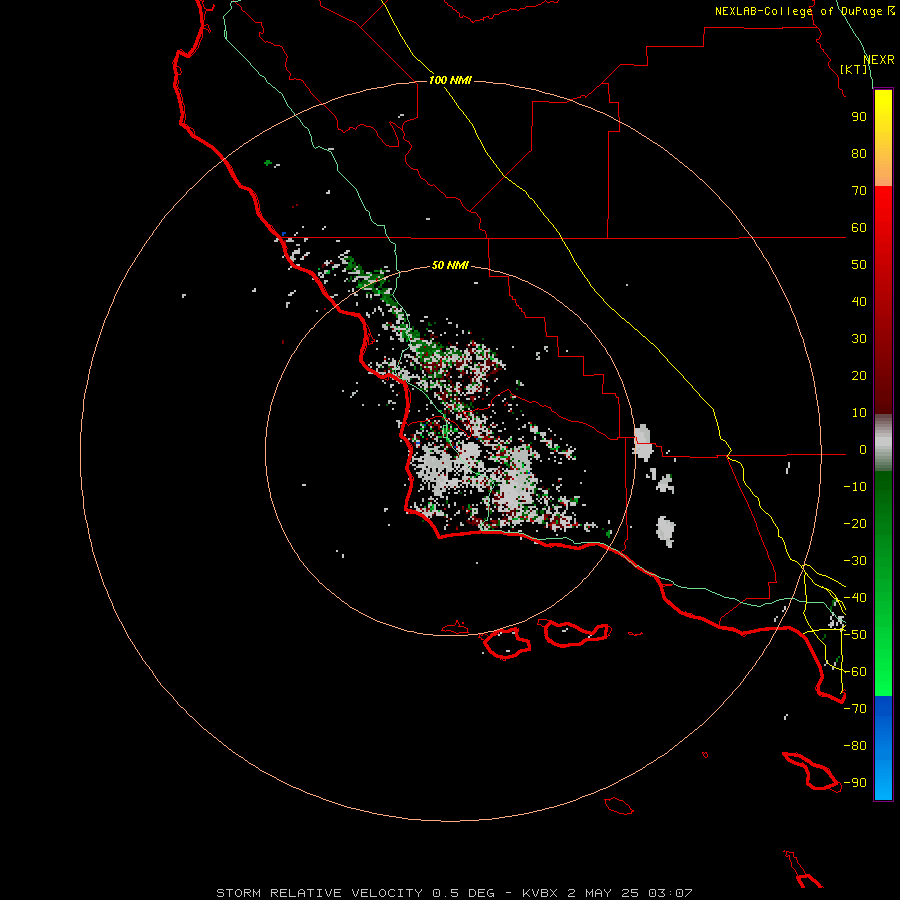The image size is (900, 900).
Task: Click the STORM RELATIVE VELOCITY caption text
Action: (x=319, y=893)
